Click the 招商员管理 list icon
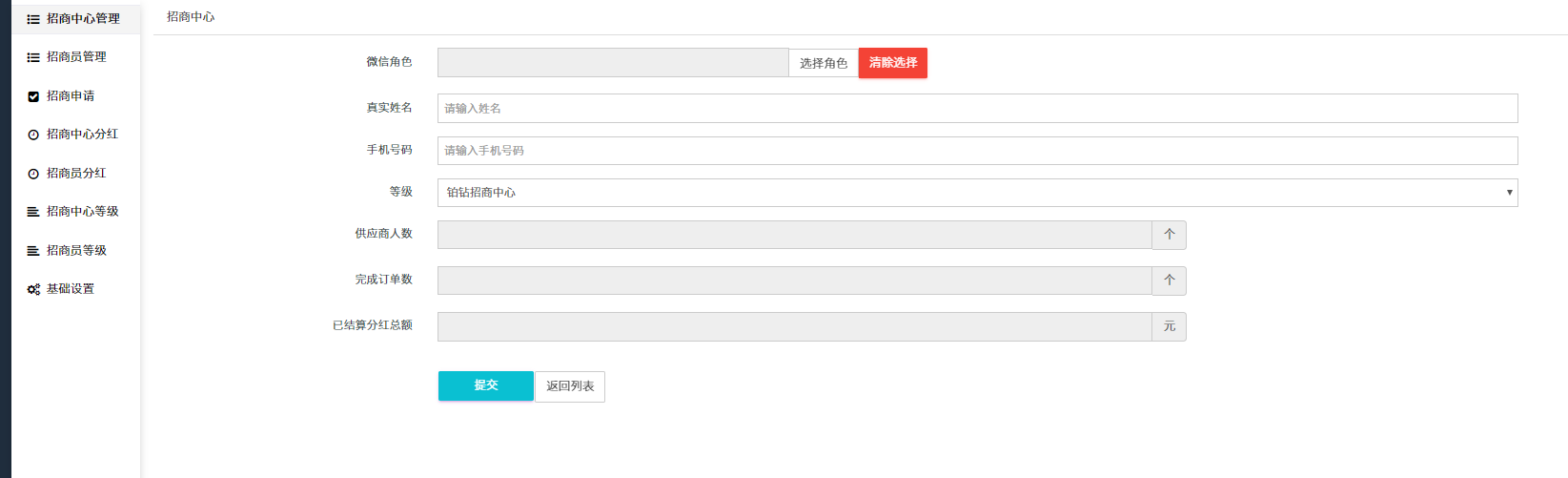 coord(33,57)
